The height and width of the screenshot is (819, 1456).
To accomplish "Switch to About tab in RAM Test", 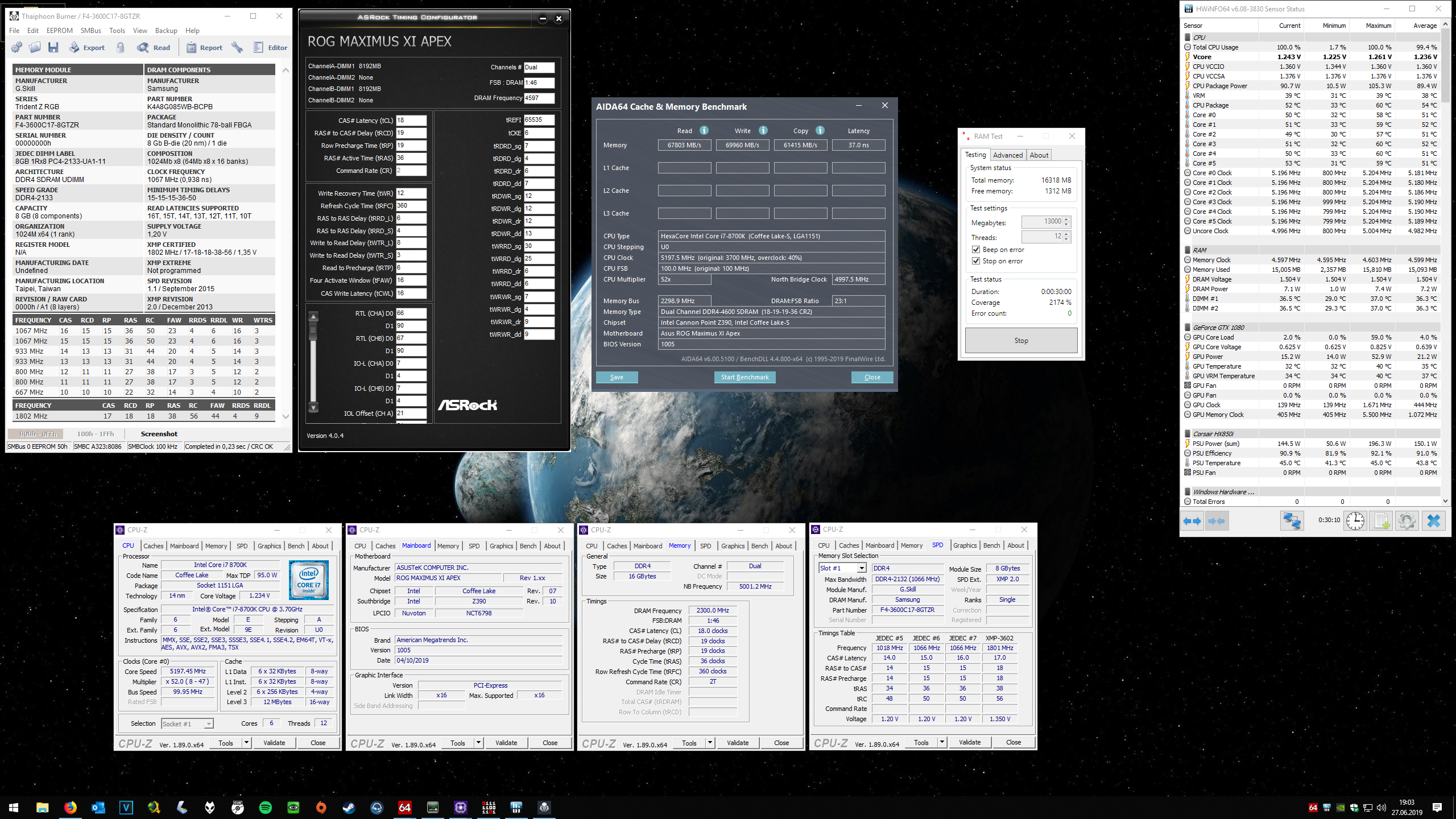I will (1039, 155).
